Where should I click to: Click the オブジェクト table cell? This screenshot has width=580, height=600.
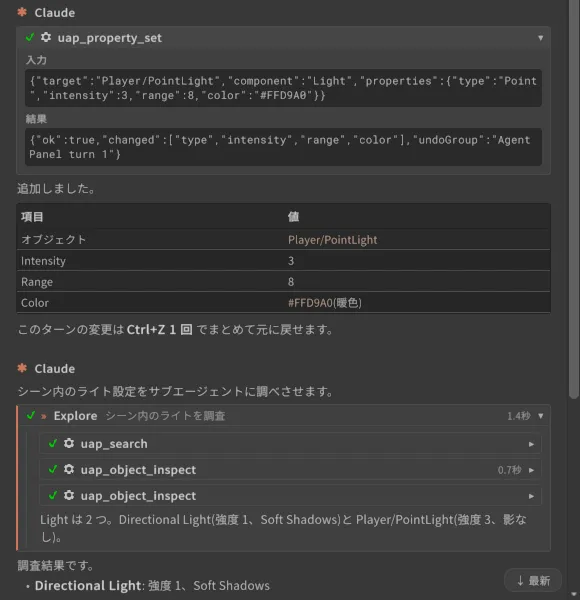click(54, 240)
